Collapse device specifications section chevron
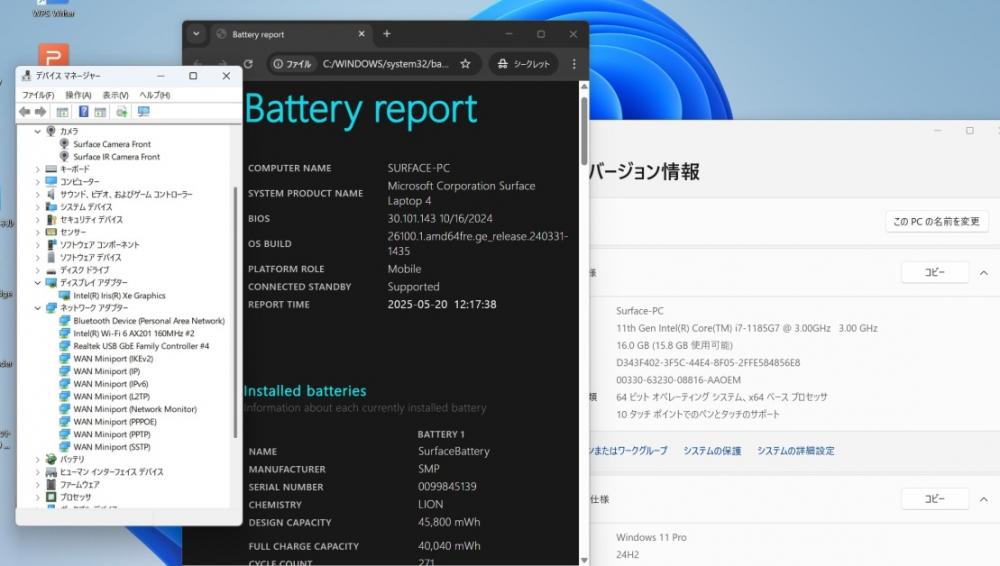Screen dimensions: 1000x566 click(984, 272)
